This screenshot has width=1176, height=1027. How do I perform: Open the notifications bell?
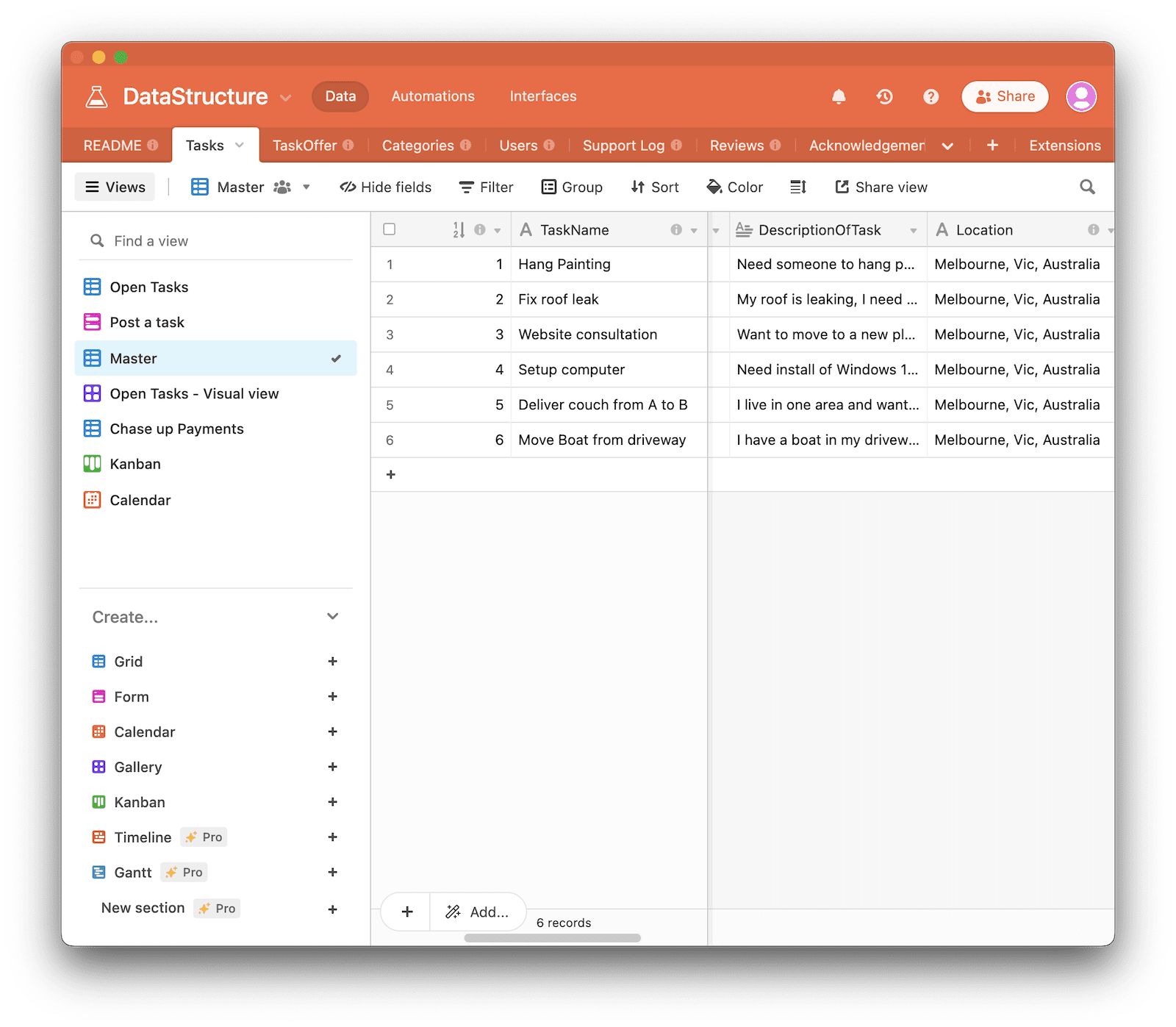coord(839,96)
